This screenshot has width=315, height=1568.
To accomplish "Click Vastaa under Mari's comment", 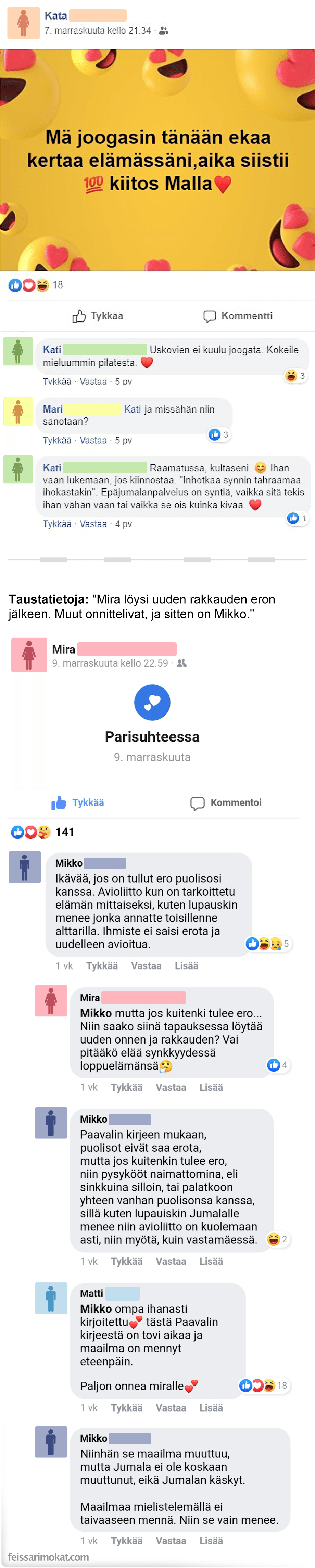I will tap(93, 440).
